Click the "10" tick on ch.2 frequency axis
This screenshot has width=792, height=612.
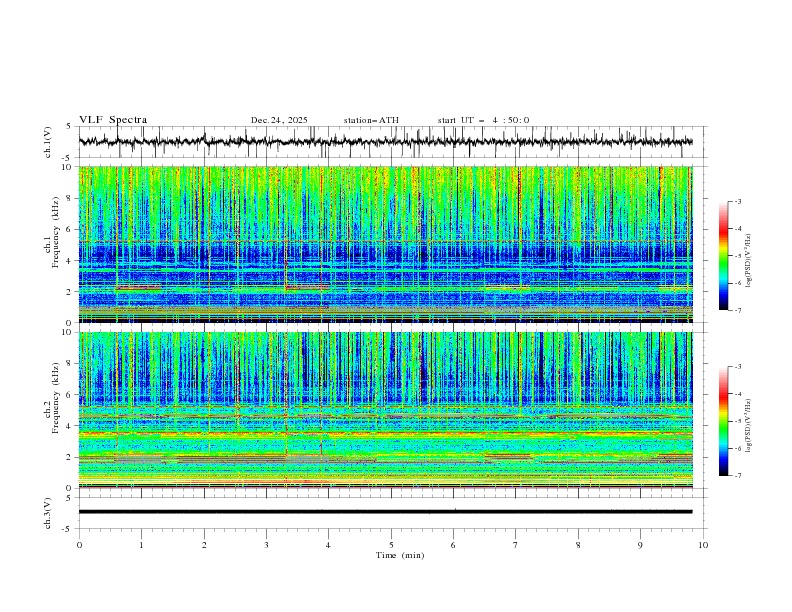[69, 332]
